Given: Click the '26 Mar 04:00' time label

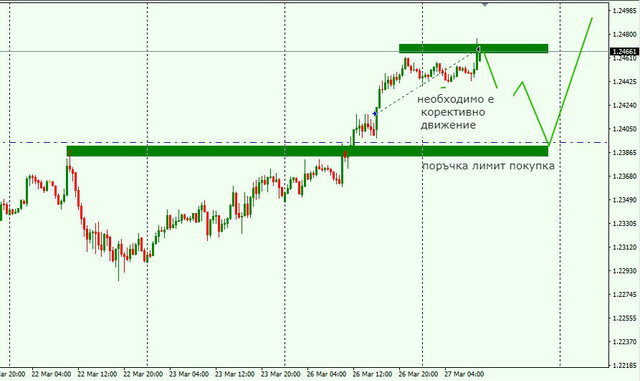Looking at the screenshot, I should pyautogui.click(x=327, y=374).
